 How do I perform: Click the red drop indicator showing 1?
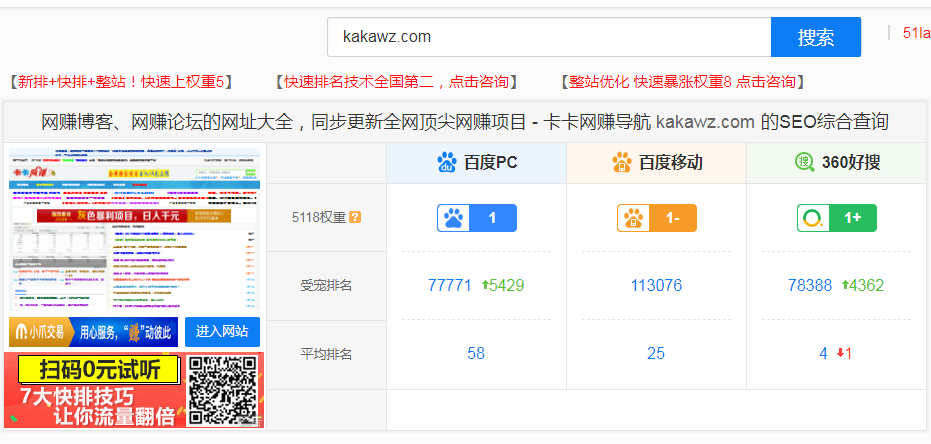(844, 354)
